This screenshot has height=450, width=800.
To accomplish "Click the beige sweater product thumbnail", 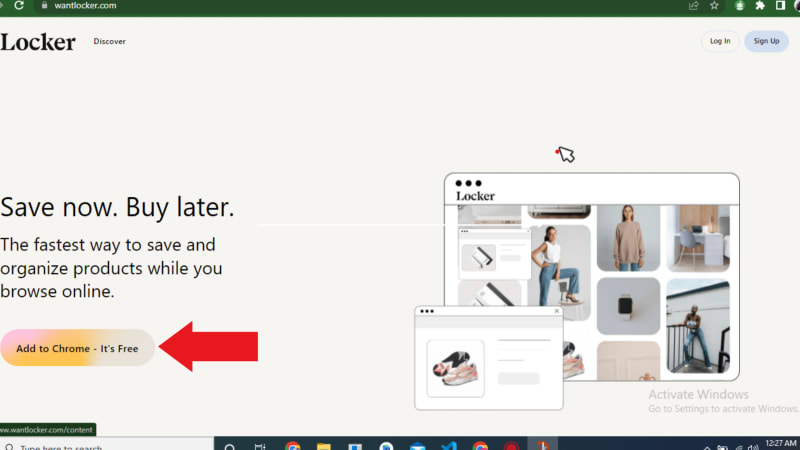I will [628, 238].
